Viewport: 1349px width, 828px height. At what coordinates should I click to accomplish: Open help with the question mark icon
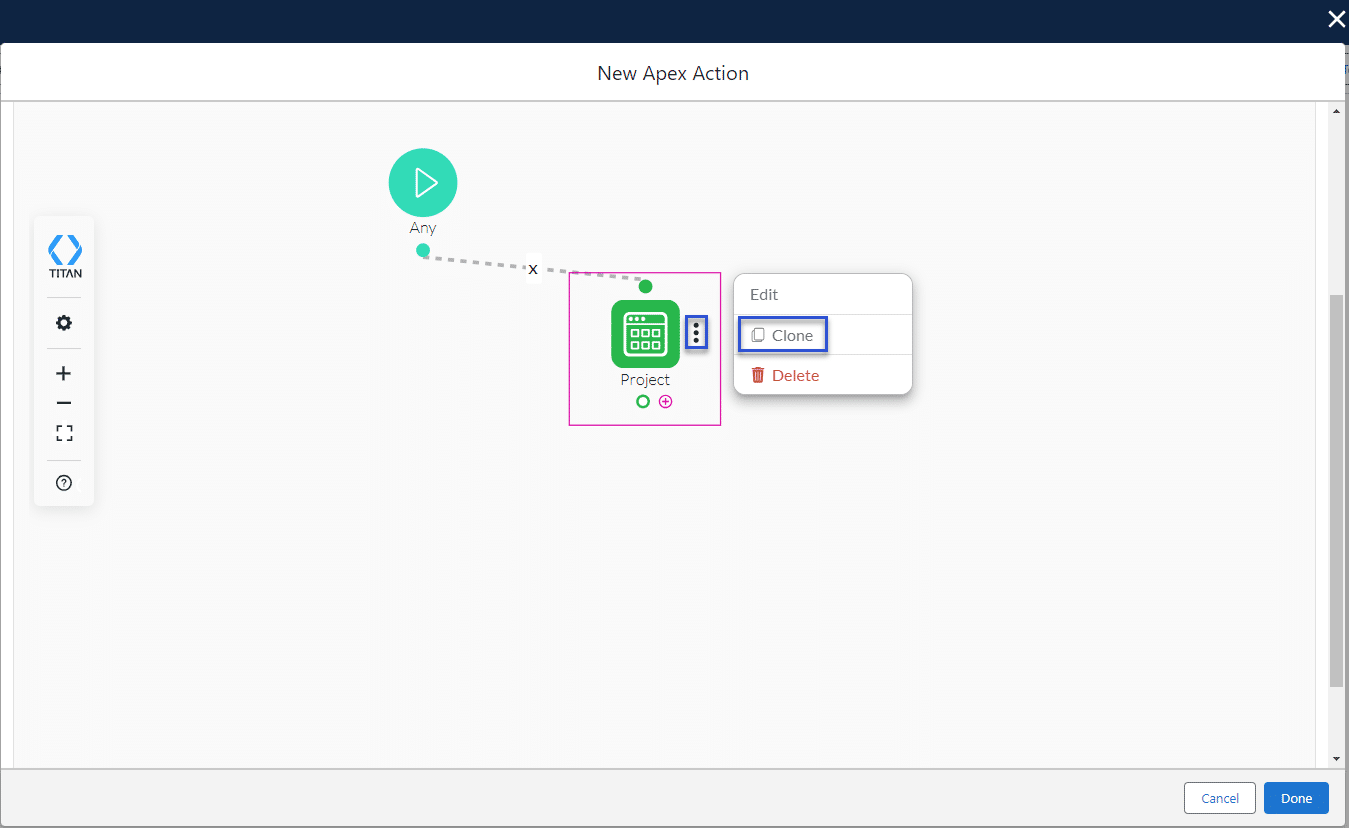[x=64, y=483]
